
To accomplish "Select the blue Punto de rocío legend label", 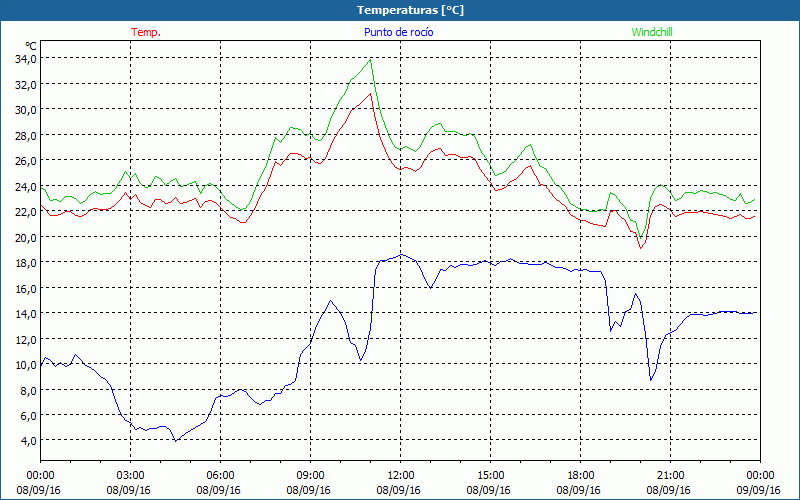I will (398, 32).
